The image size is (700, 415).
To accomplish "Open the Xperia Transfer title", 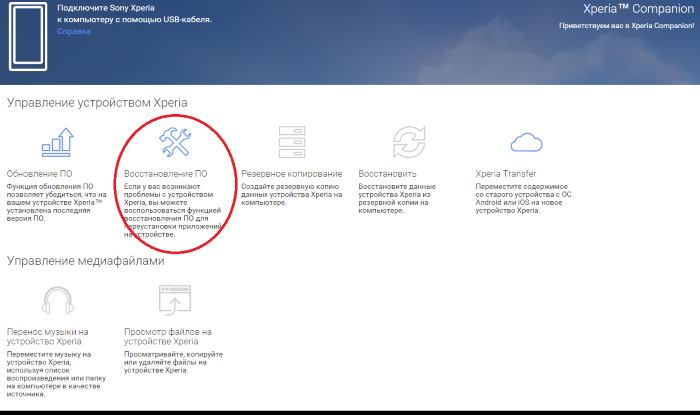I will [505, 174].
